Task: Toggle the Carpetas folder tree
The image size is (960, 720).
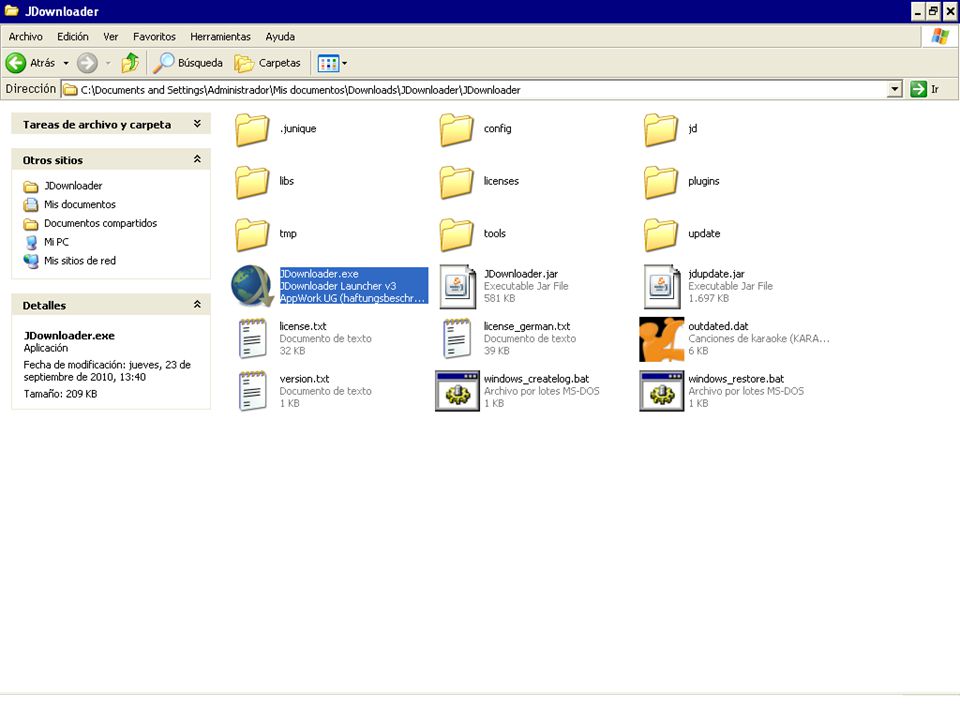Action: [x=268, y=62]
